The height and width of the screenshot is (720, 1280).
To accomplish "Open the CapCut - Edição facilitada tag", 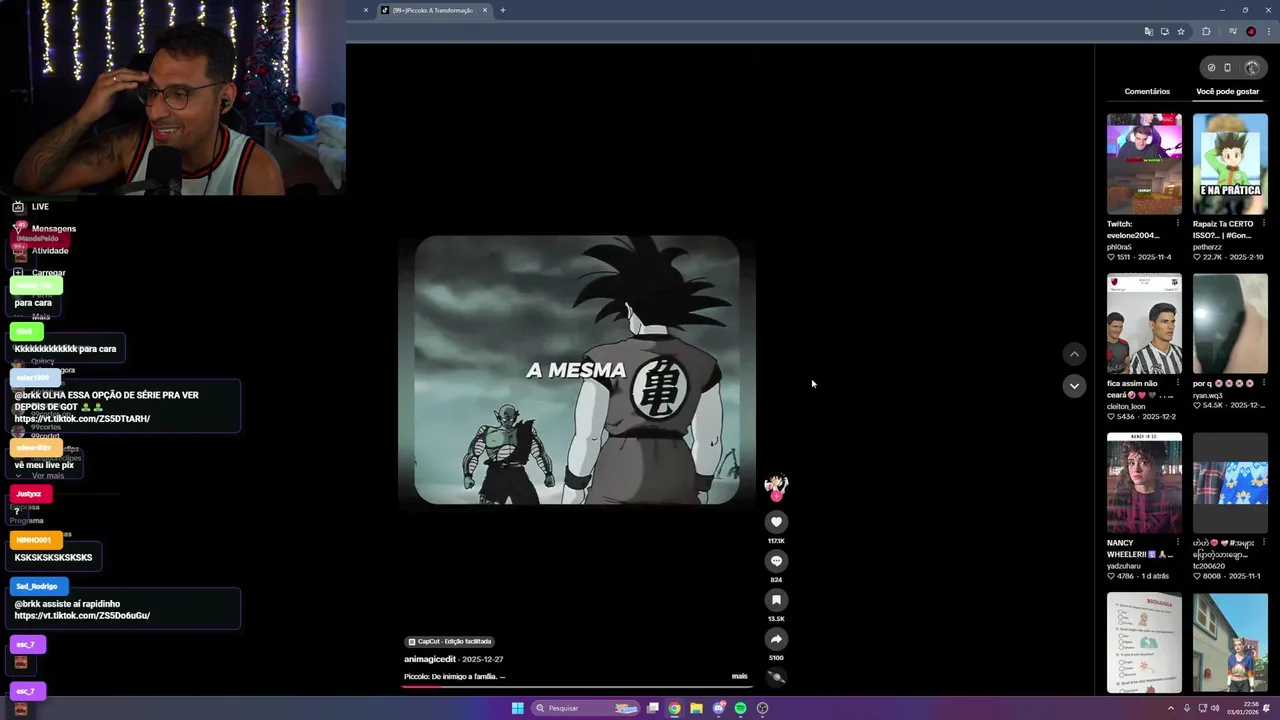I will pyautogui.click(x=449, y=641).
